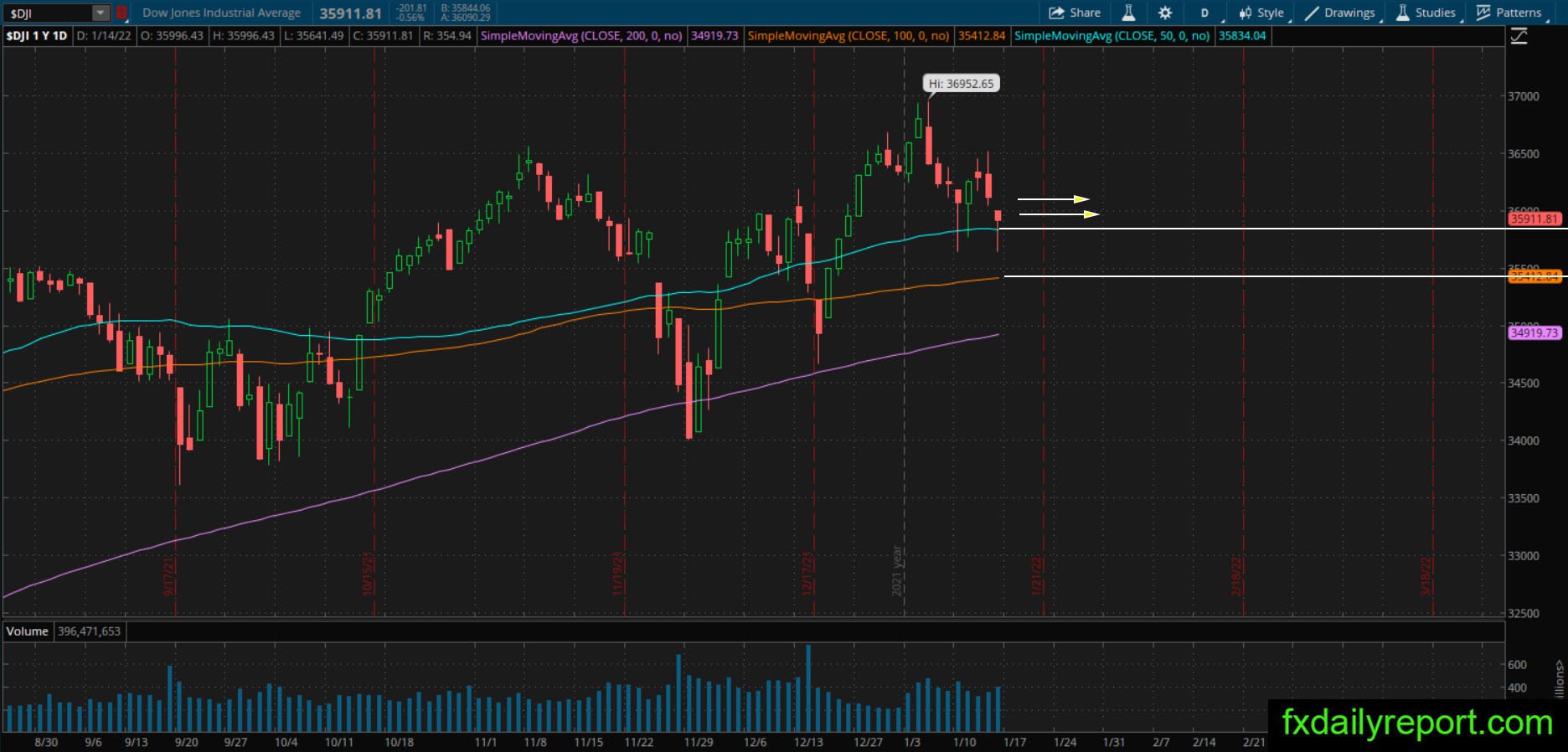The width and height of the screenshot is (1568, 752).
Task: Open the Patterns menu
Action: tap(1509, 13)
